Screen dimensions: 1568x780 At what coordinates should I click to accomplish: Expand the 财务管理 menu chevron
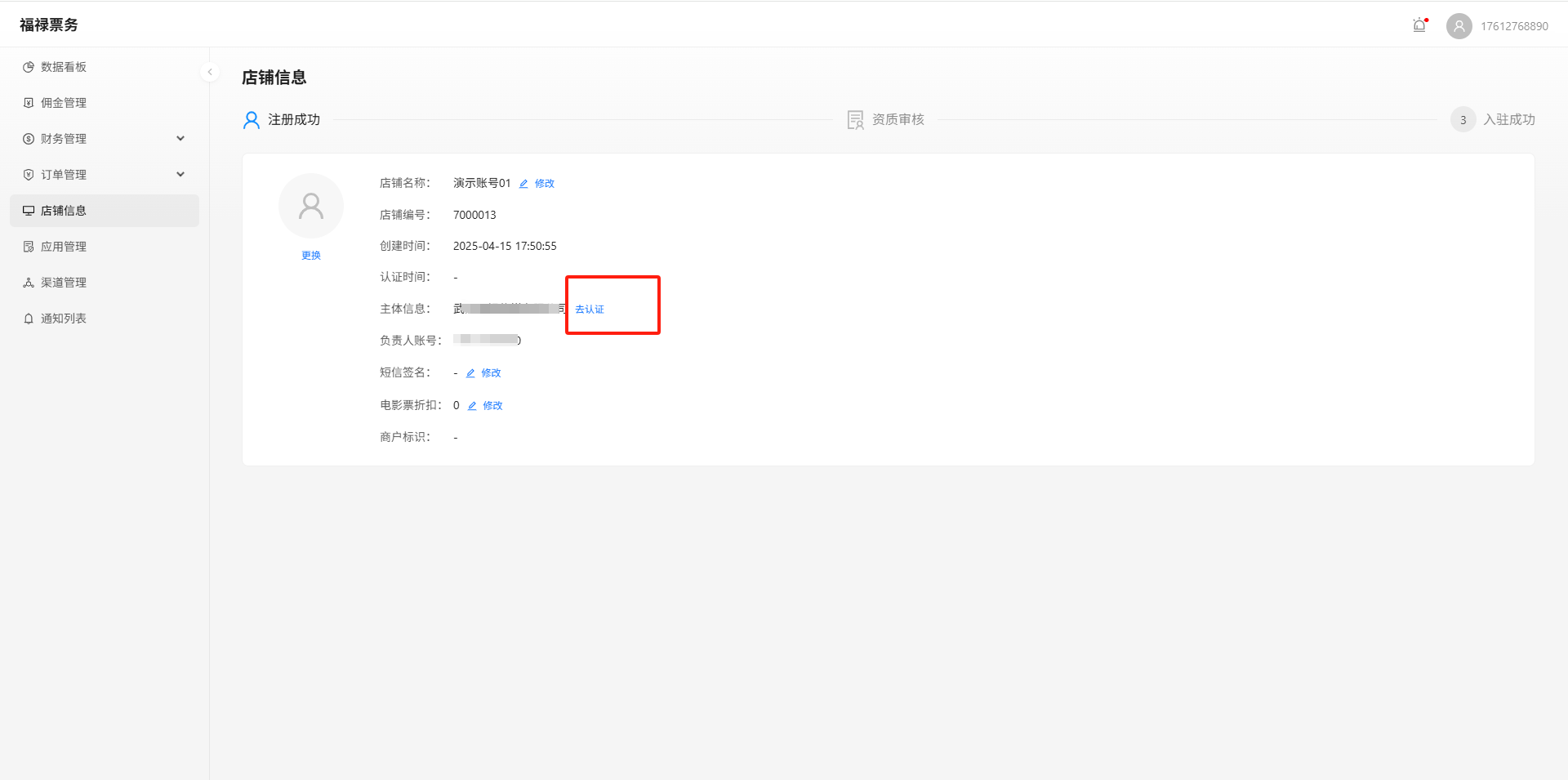pos(180,139)
